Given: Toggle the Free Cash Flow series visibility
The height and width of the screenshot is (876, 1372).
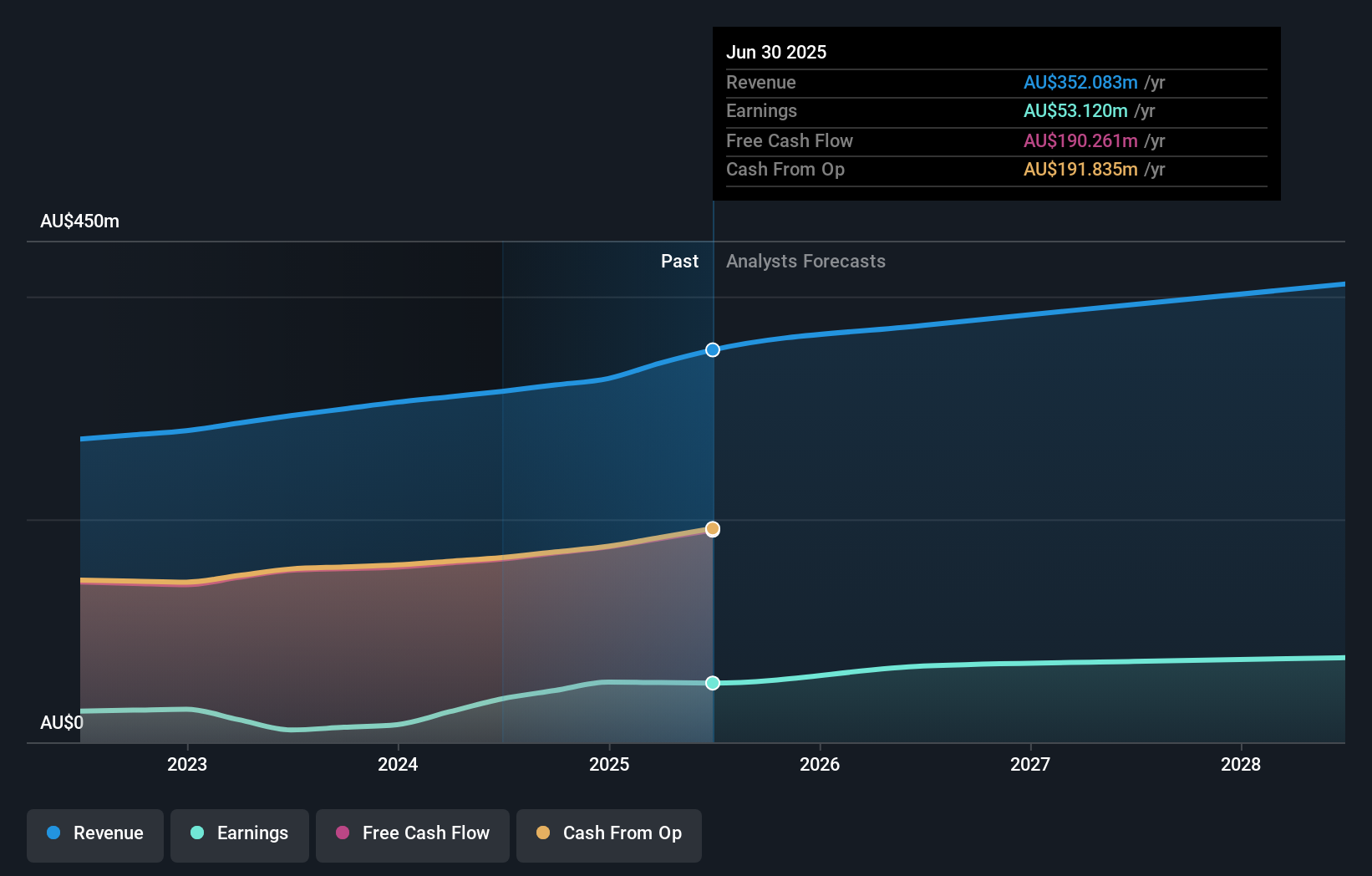Looking at the screenshot, I should click(x=412, y=835).
